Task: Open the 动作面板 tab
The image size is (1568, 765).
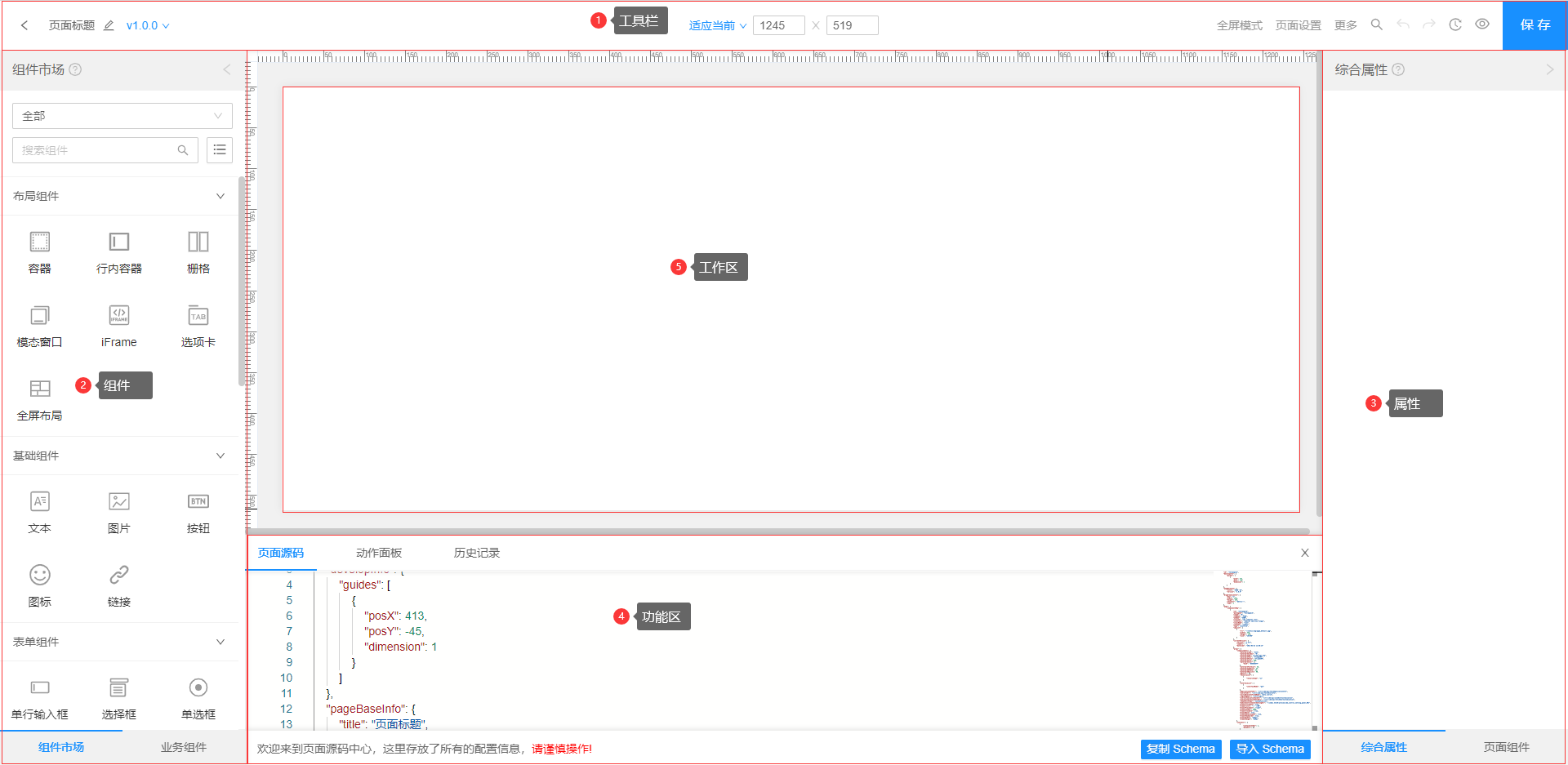Action: coord(379,553)
